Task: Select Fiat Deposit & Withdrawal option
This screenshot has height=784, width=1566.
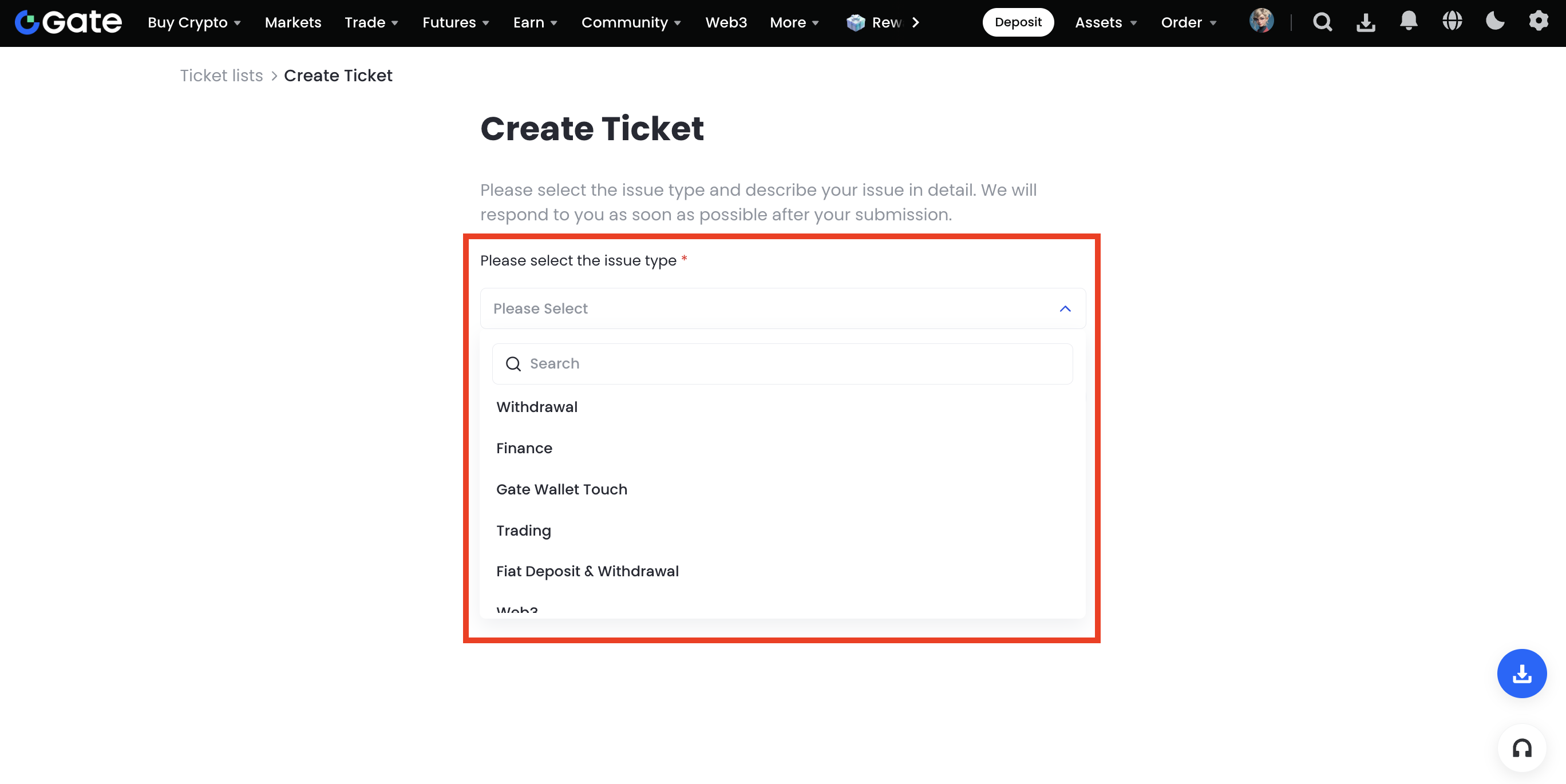Action: (587, 571)
